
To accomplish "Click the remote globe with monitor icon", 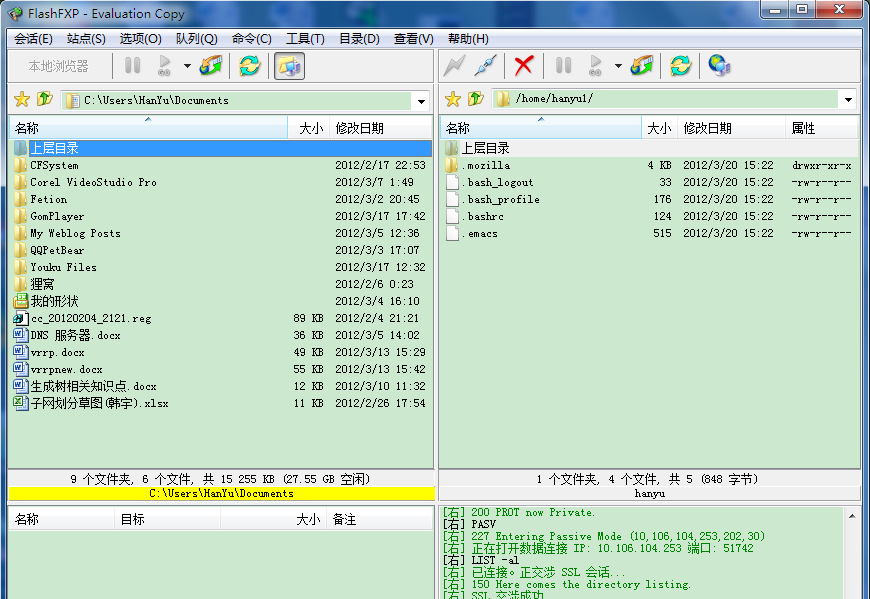I will tap(719, 65).
